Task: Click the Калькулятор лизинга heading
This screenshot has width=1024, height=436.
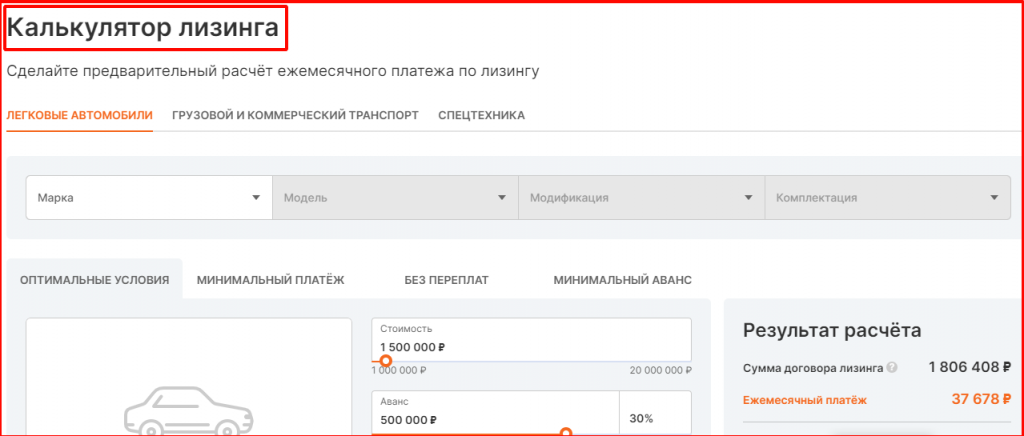Action: click(143, 29)
